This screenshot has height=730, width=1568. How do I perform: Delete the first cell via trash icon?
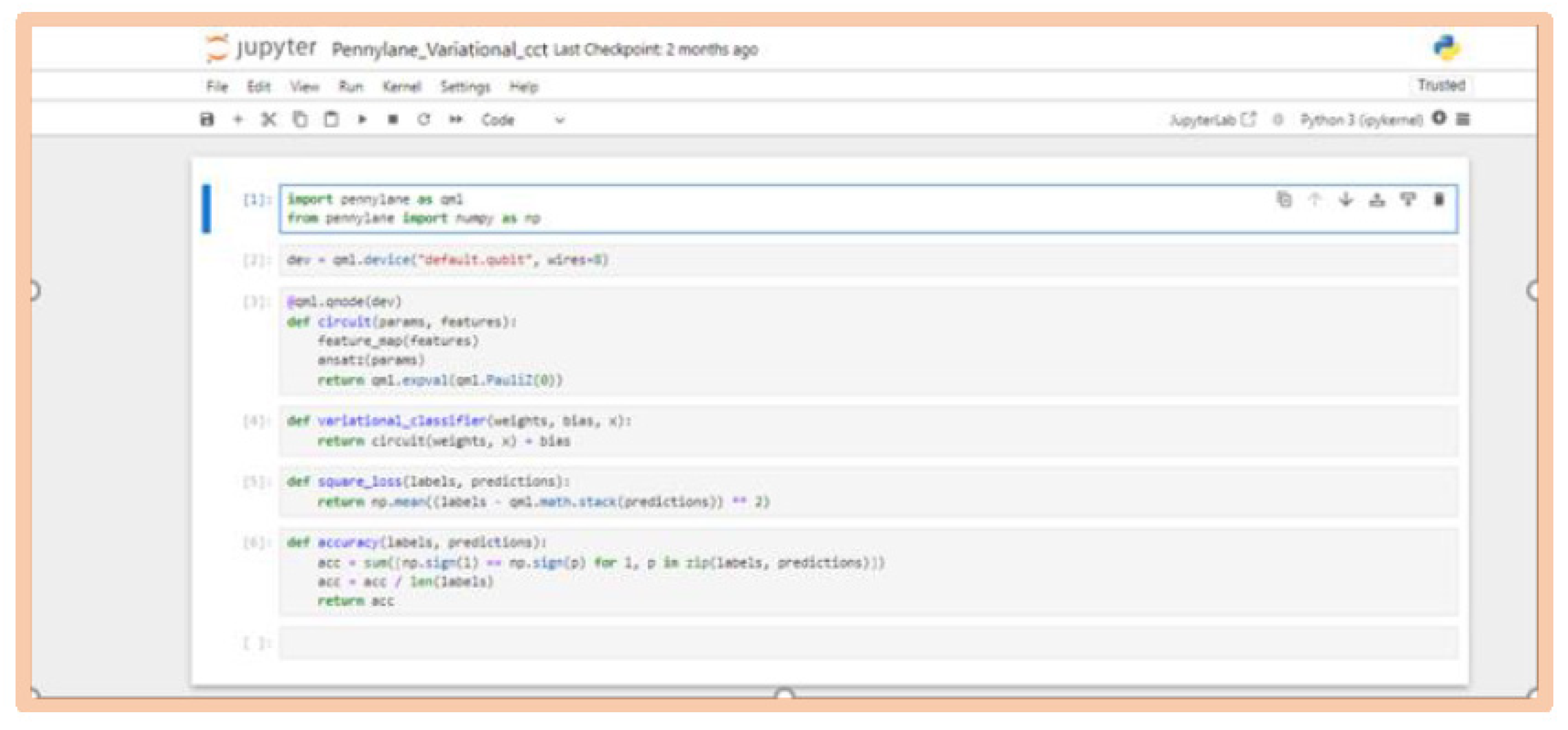pos(1438,200)
